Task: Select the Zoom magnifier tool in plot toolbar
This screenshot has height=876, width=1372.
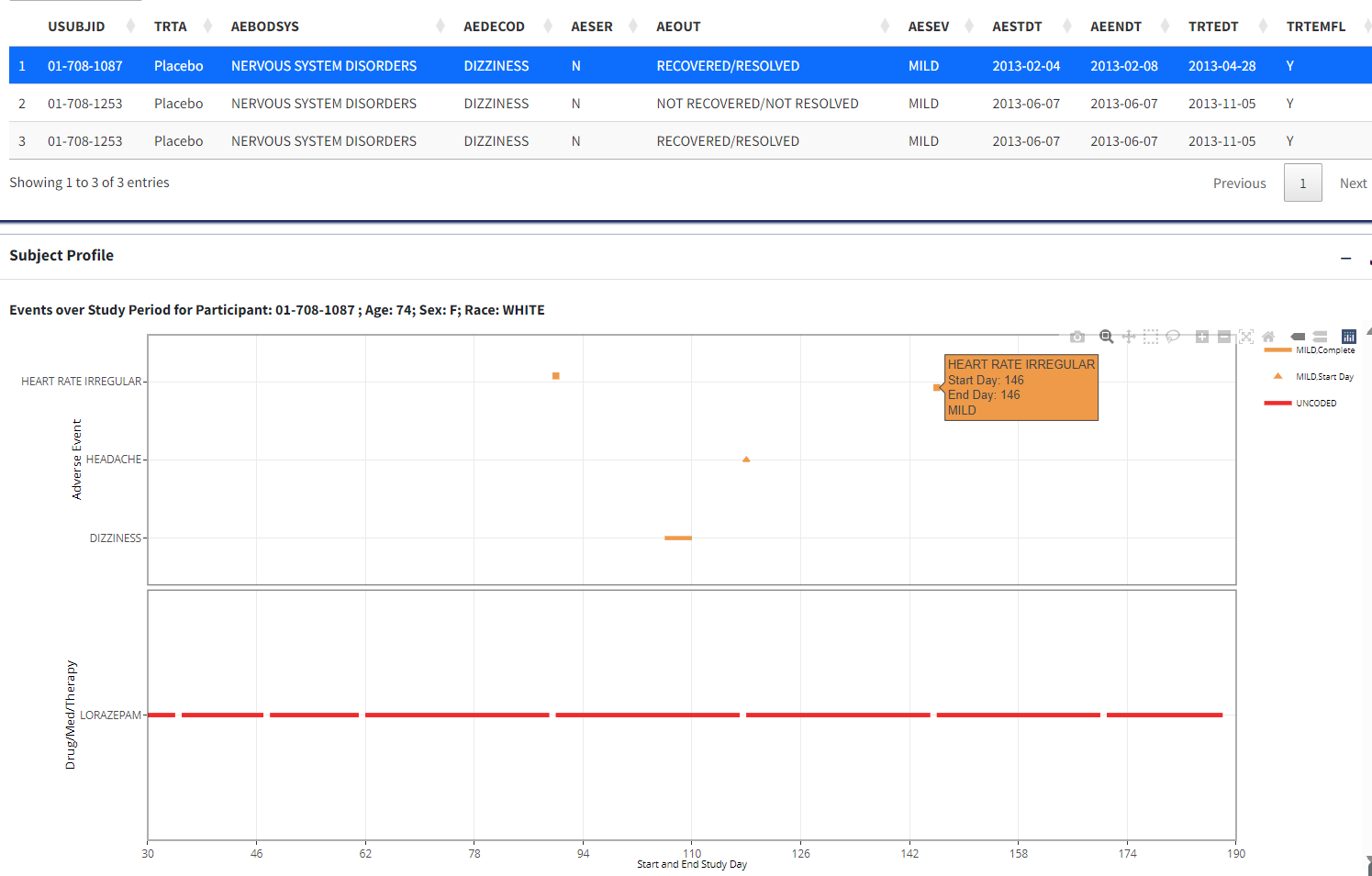Action: (x=1107, y=337)
